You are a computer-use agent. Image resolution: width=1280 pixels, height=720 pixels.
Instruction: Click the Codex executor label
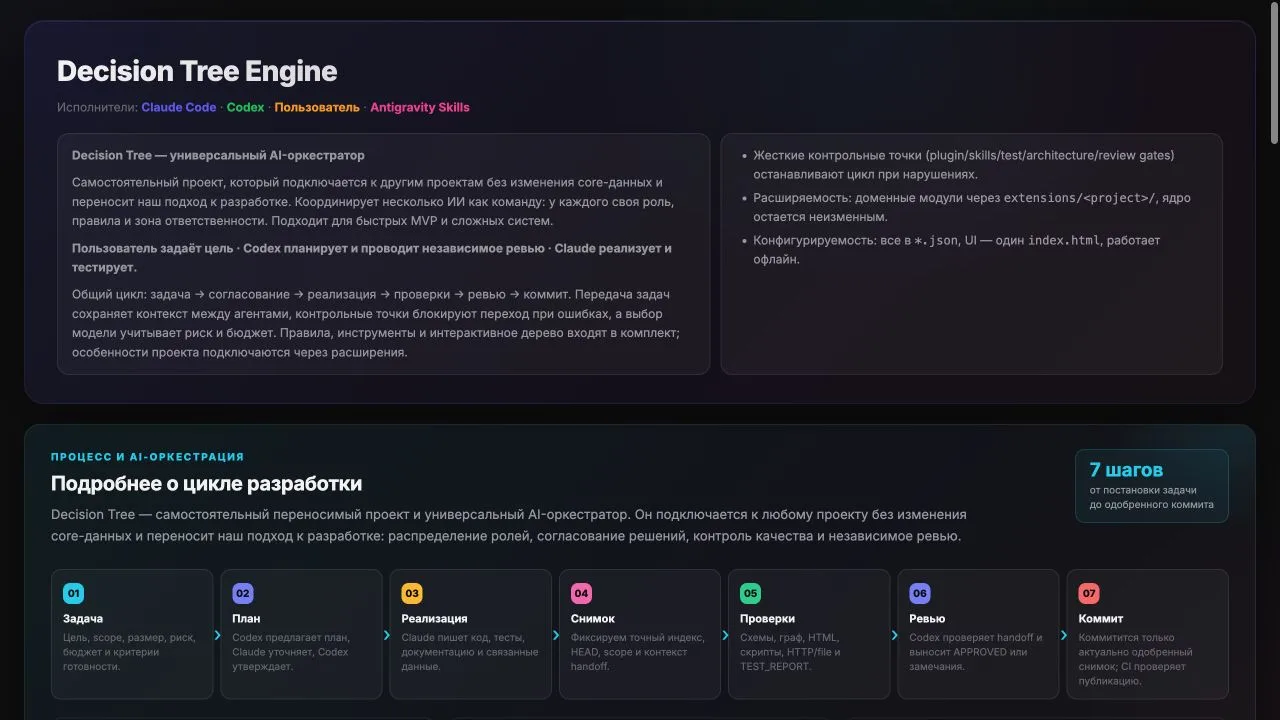coord(245,107)
